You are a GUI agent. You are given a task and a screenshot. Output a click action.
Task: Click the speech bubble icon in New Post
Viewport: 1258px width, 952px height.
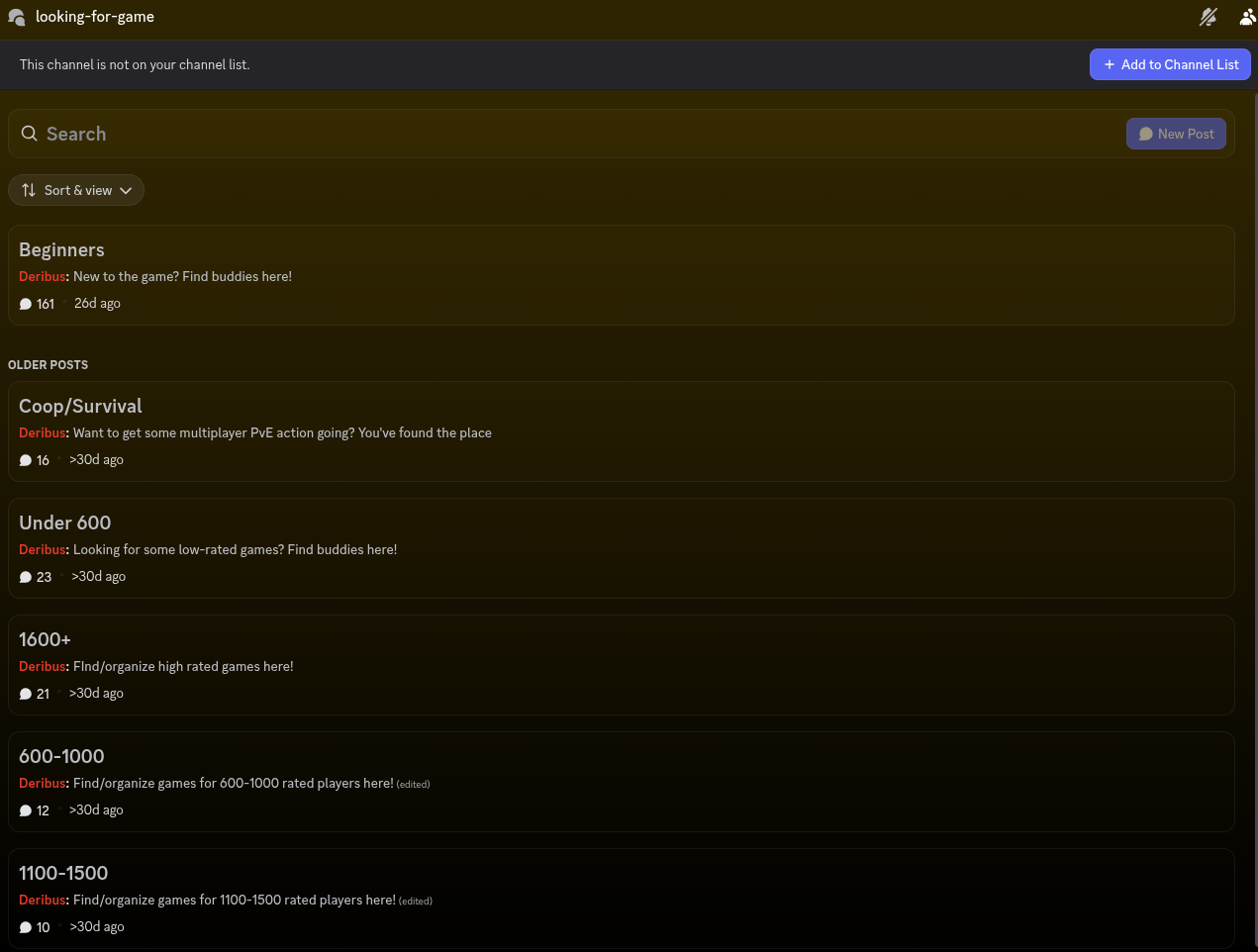coord(1146,134)
